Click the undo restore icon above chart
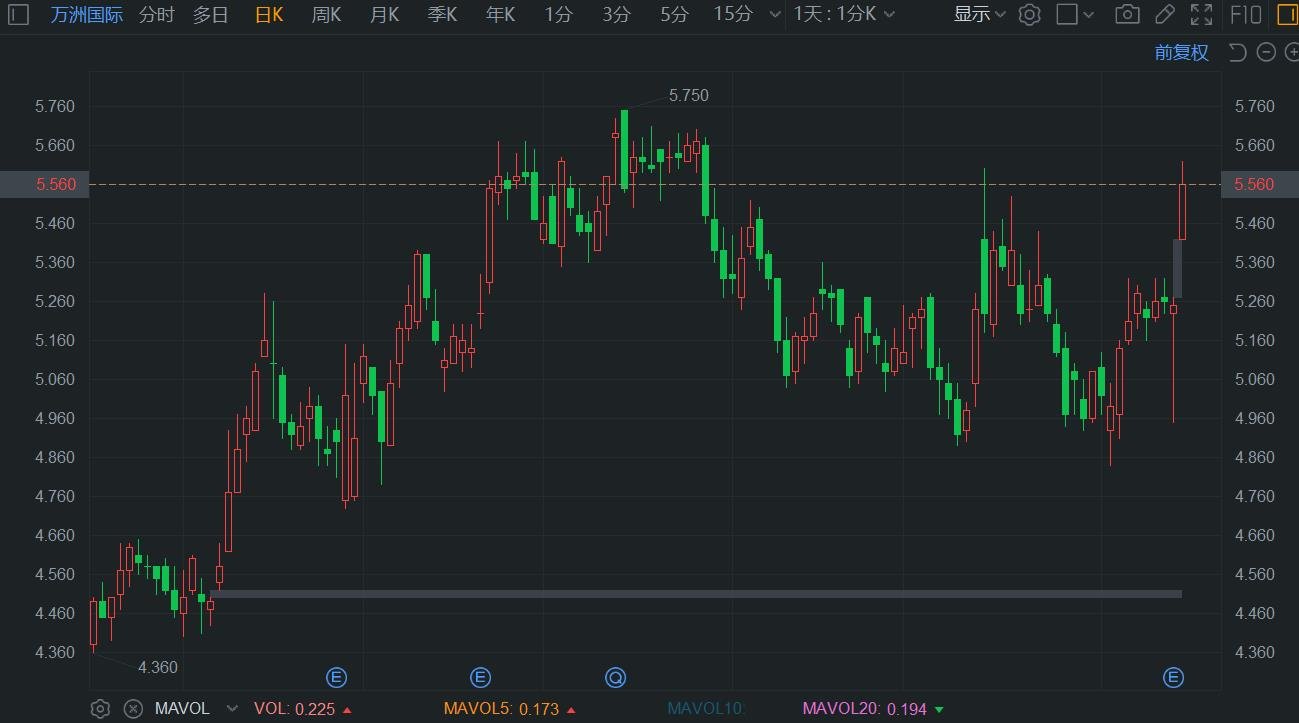Viewport: 1299px width, 723px height. (1236, 51)
